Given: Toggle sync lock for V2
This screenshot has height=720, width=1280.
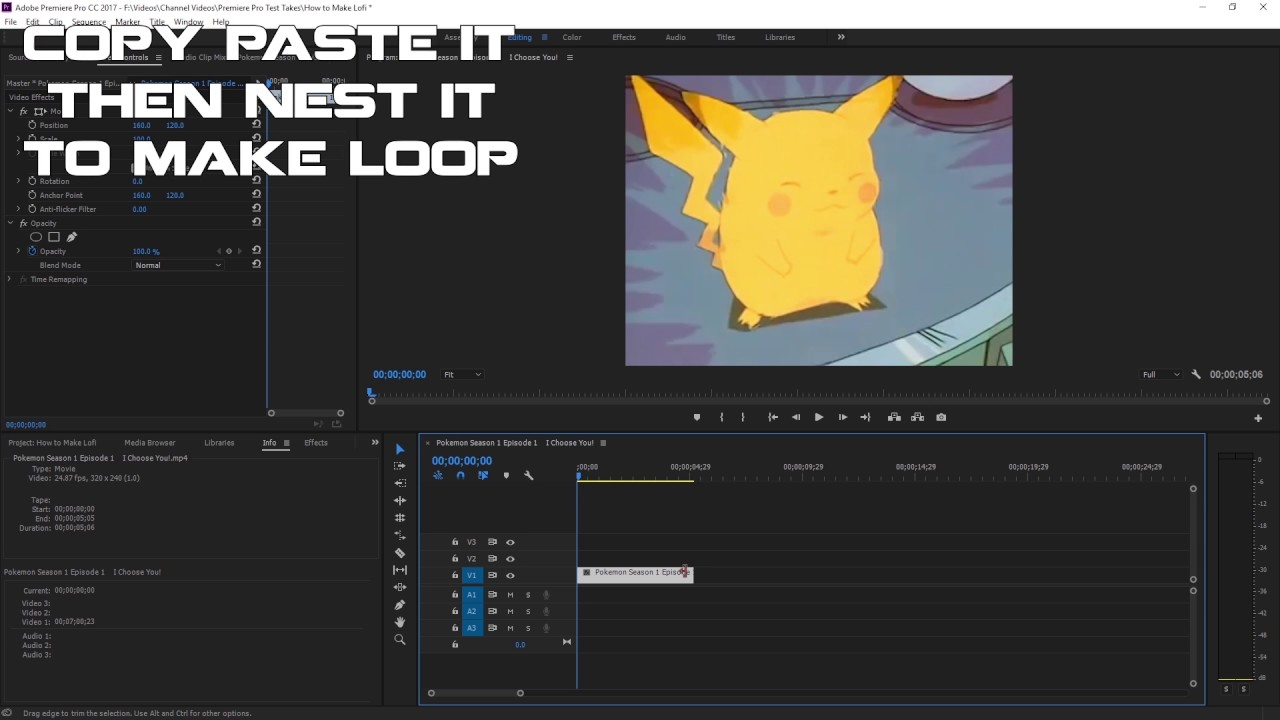Looking at the screenshot, I should [492, 559].
